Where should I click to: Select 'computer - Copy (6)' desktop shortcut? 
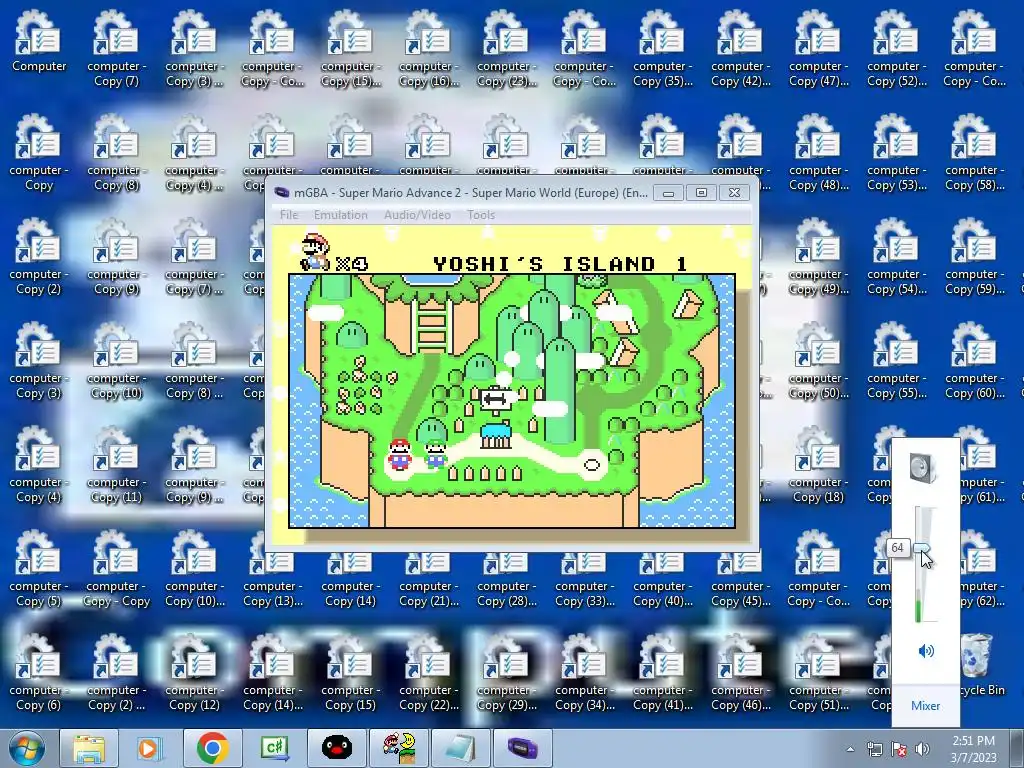[x=39, y=672]
